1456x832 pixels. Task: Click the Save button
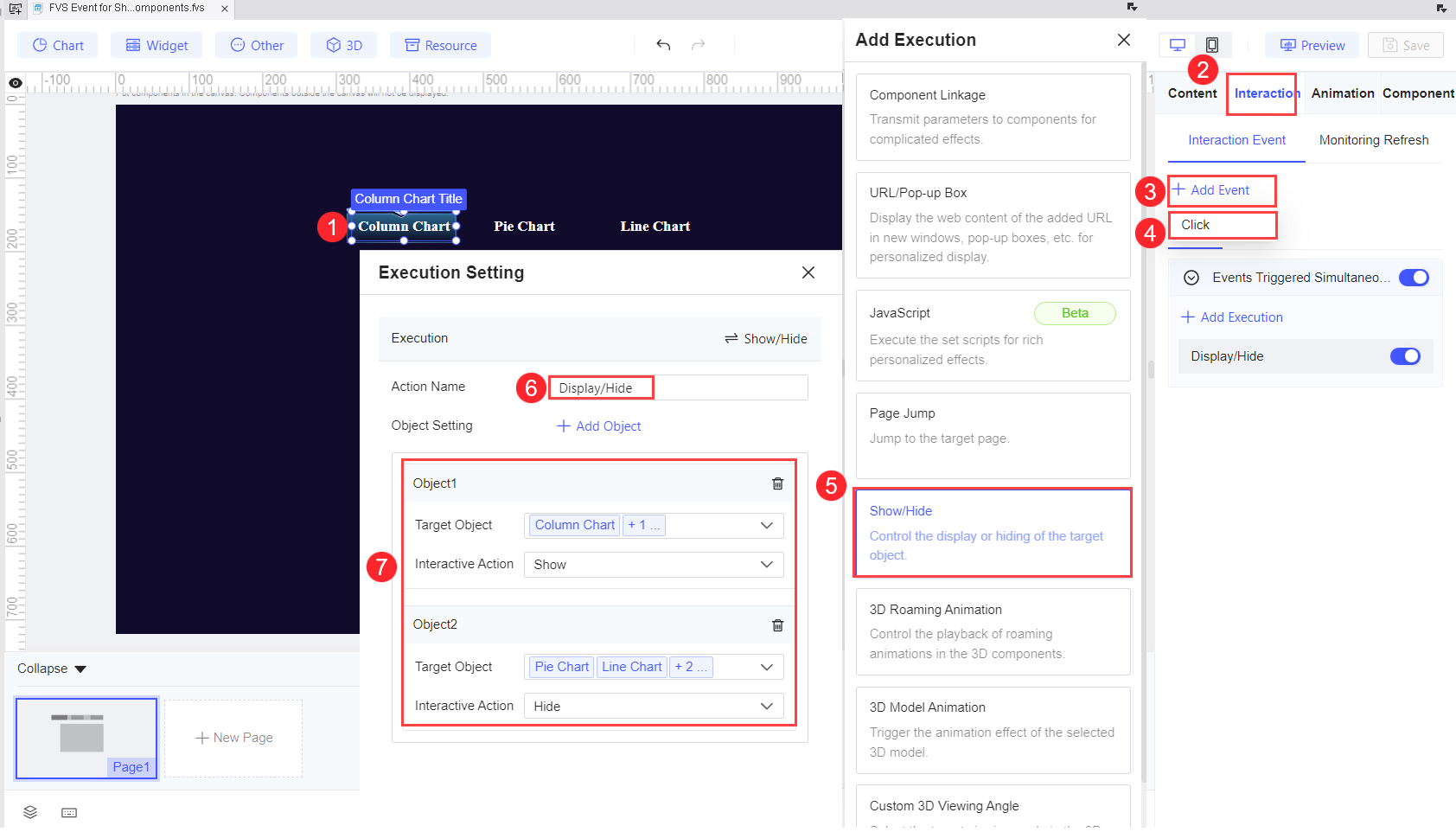(1406, 45)
